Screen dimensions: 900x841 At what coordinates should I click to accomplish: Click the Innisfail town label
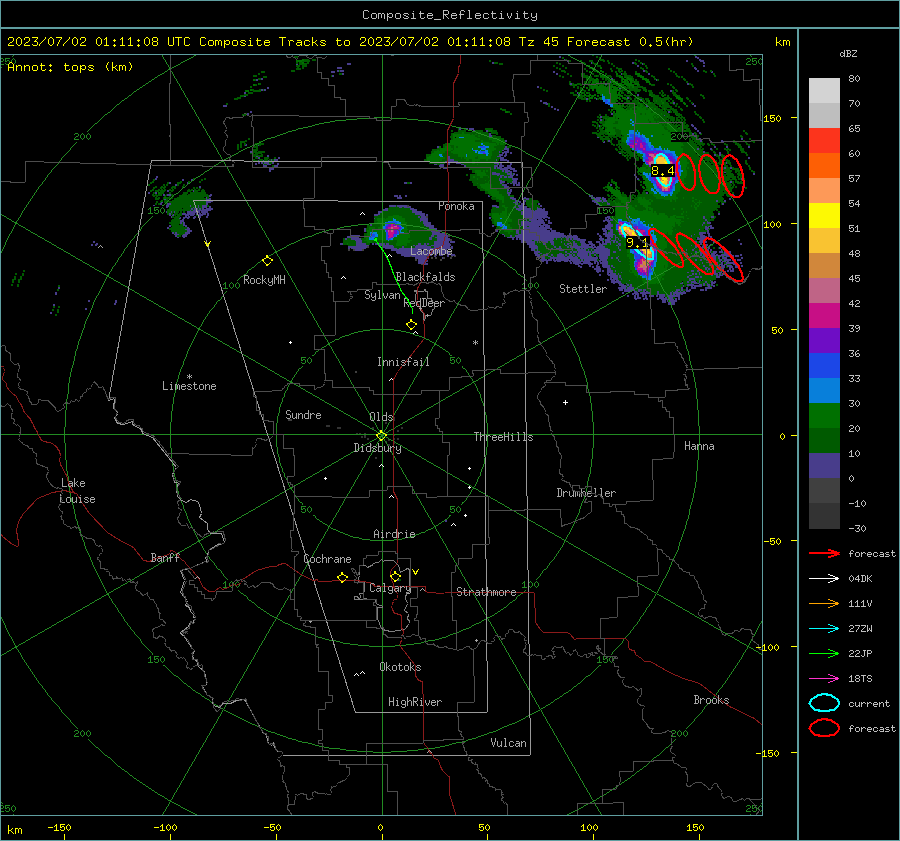tap(403, 362)
